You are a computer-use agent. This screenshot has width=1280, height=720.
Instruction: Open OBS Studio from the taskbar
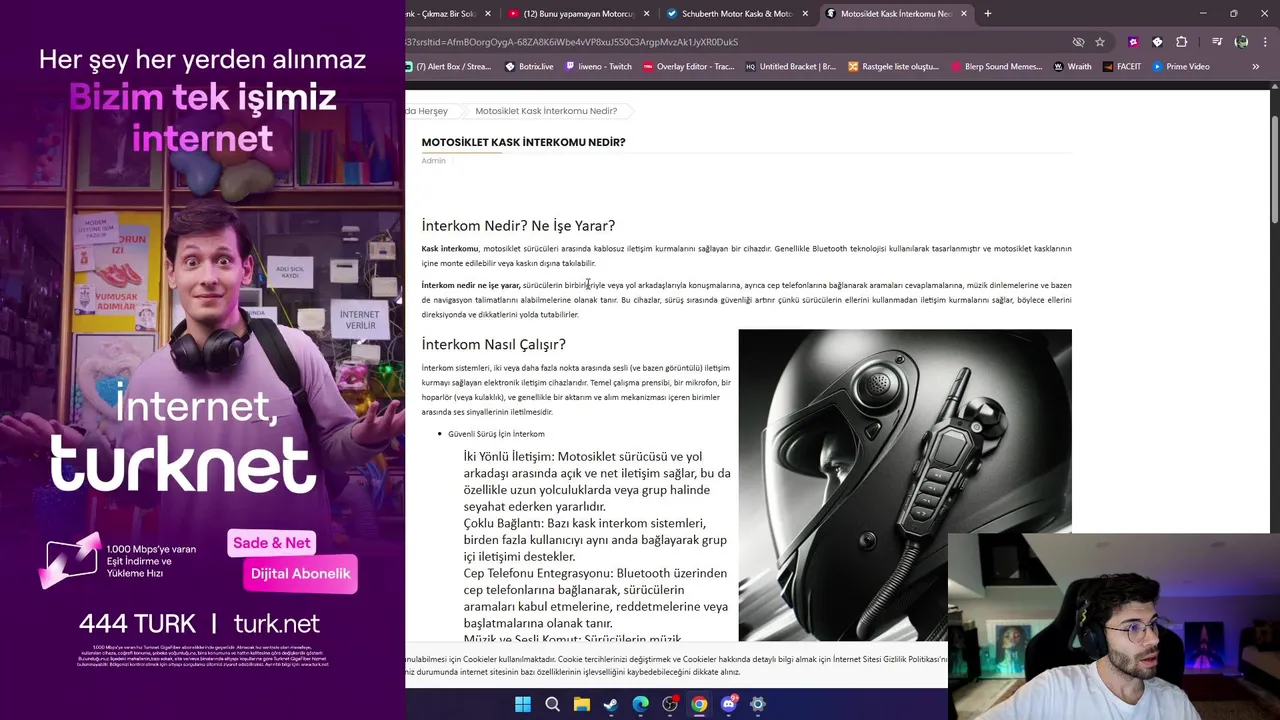coord(670,704)
